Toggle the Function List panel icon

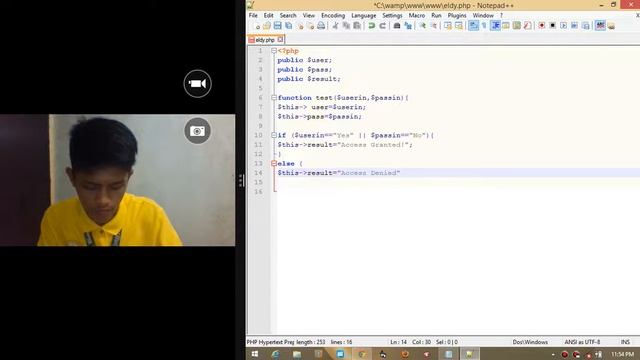(527, 26)
